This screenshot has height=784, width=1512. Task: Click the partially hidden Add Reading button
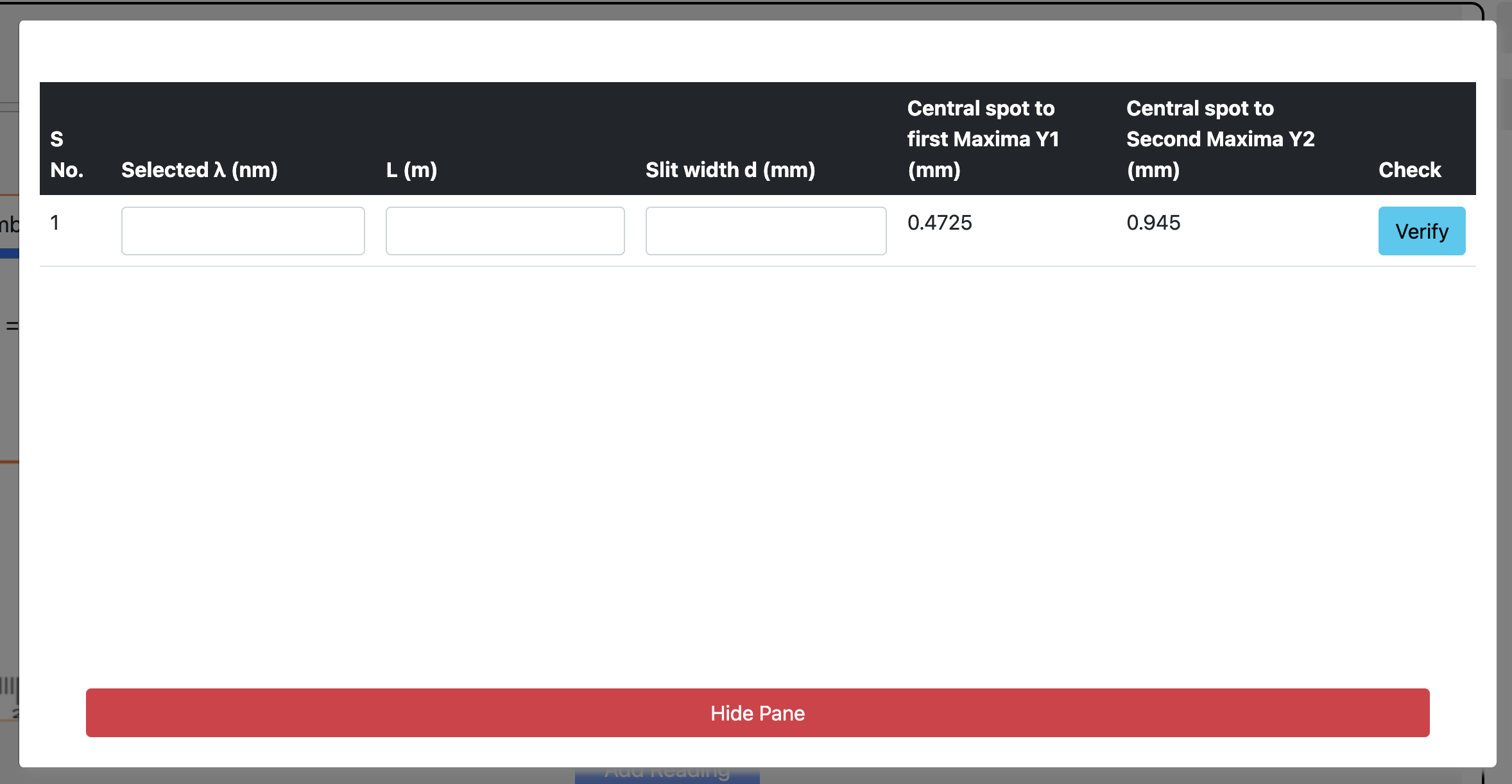tap(667, 775)
